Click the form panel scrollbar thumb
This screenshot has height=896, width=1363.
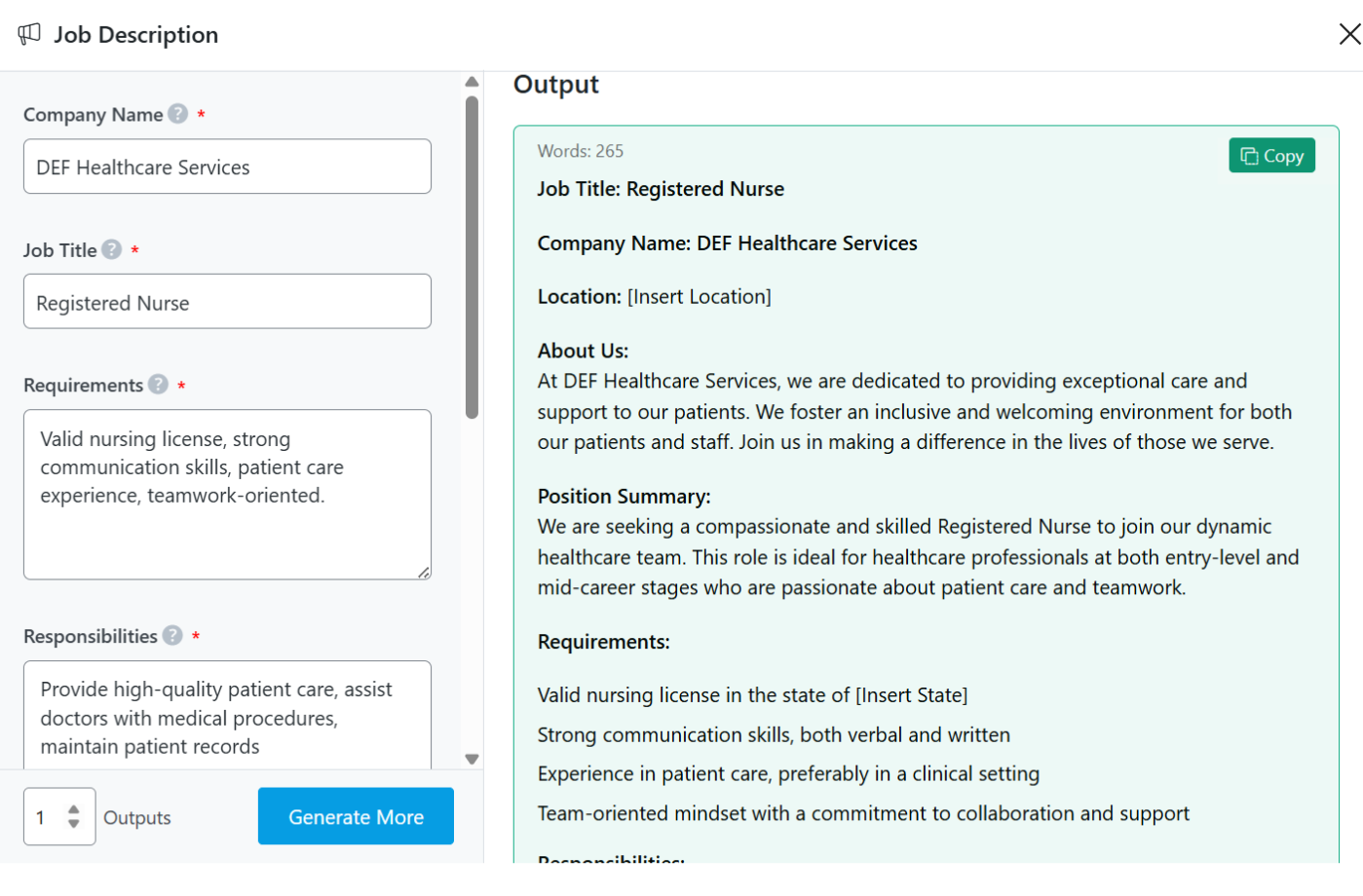[x=472, y=257]
